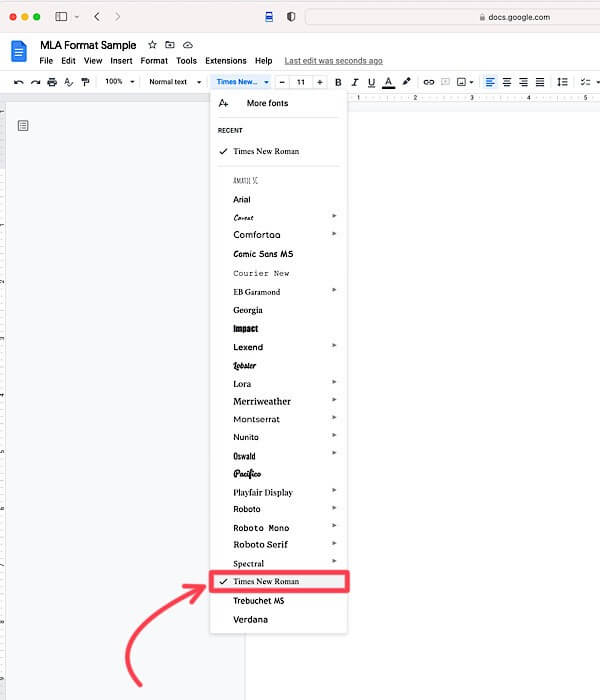Expand Lexend font variants arrow
The image size is (600, 700).
pyautogui.click(x=334, y=346)
